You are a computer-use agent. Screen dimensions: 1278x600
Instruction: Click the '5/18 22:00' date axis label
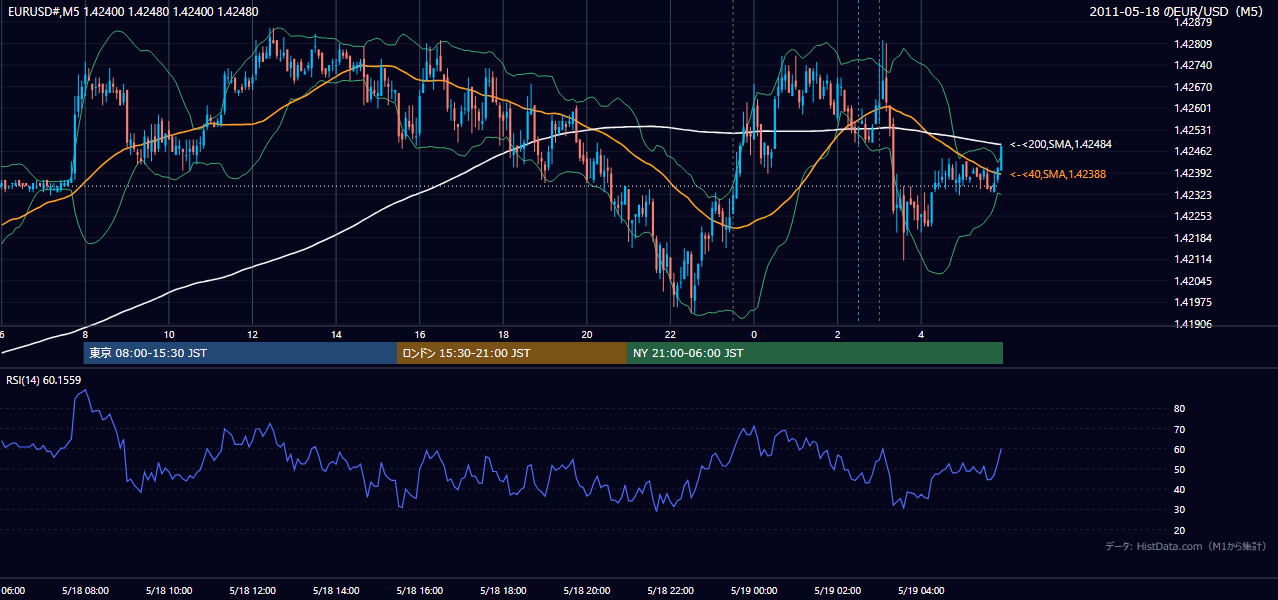(671, 591)
